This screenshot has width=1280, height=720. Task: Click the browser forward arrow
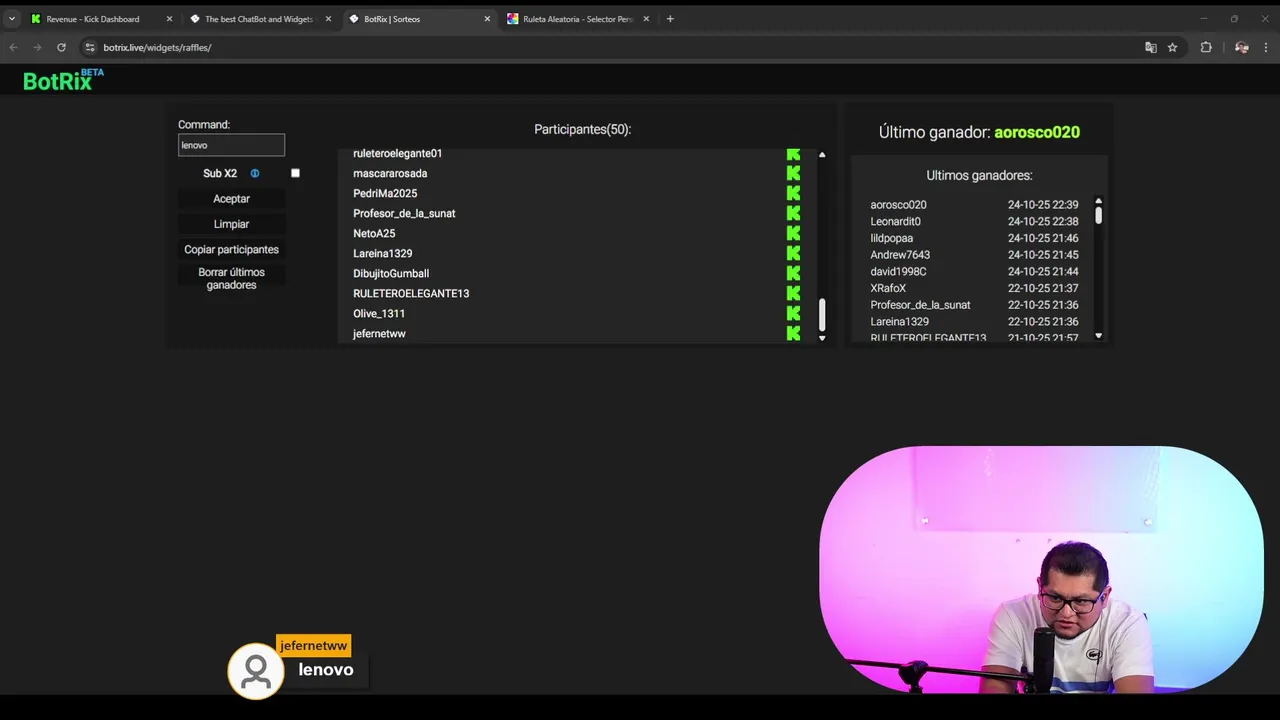[37, 47]
